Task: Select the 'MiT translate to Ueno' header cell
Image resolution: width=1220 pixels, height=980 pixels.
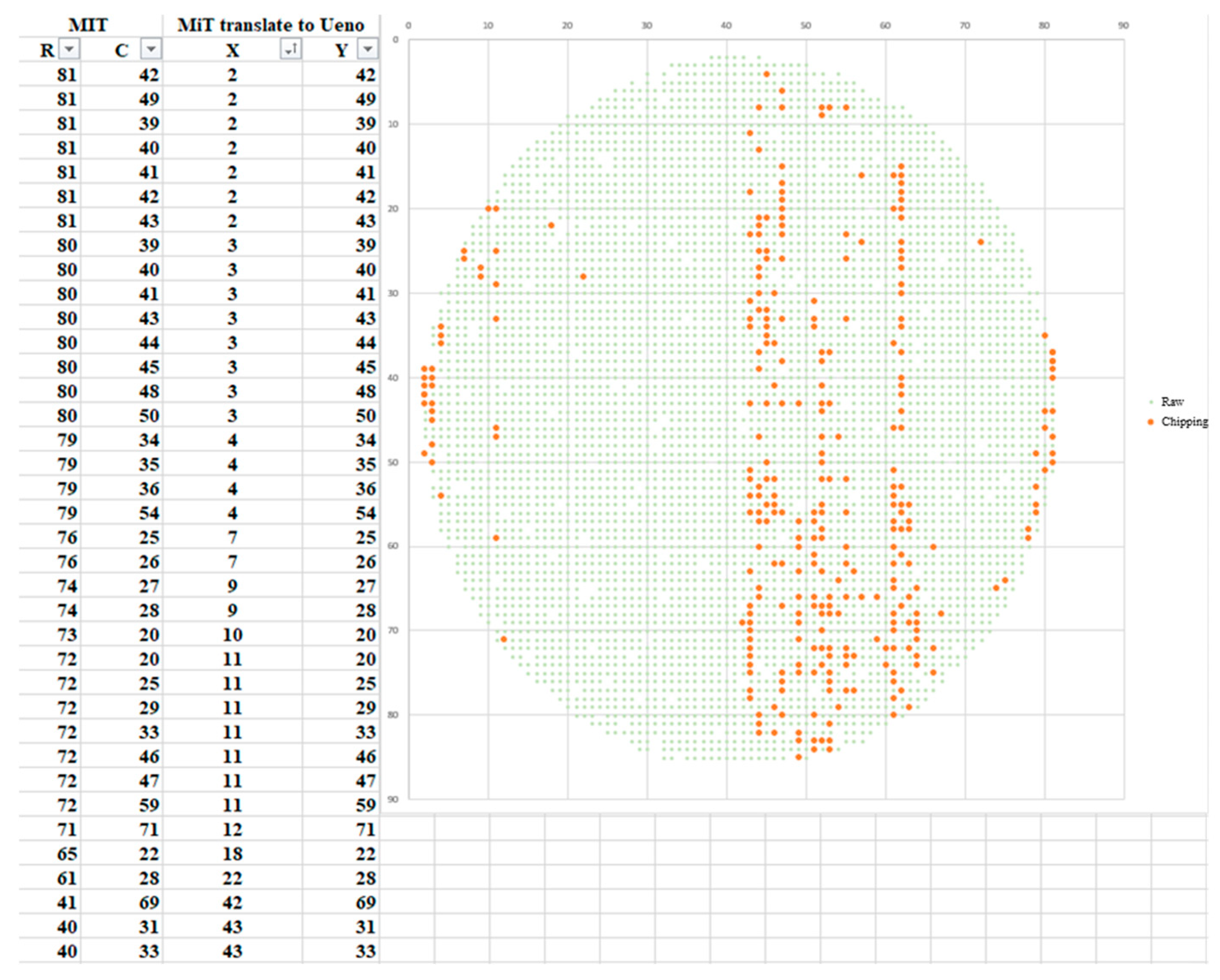Action: (x=271, y=25)
